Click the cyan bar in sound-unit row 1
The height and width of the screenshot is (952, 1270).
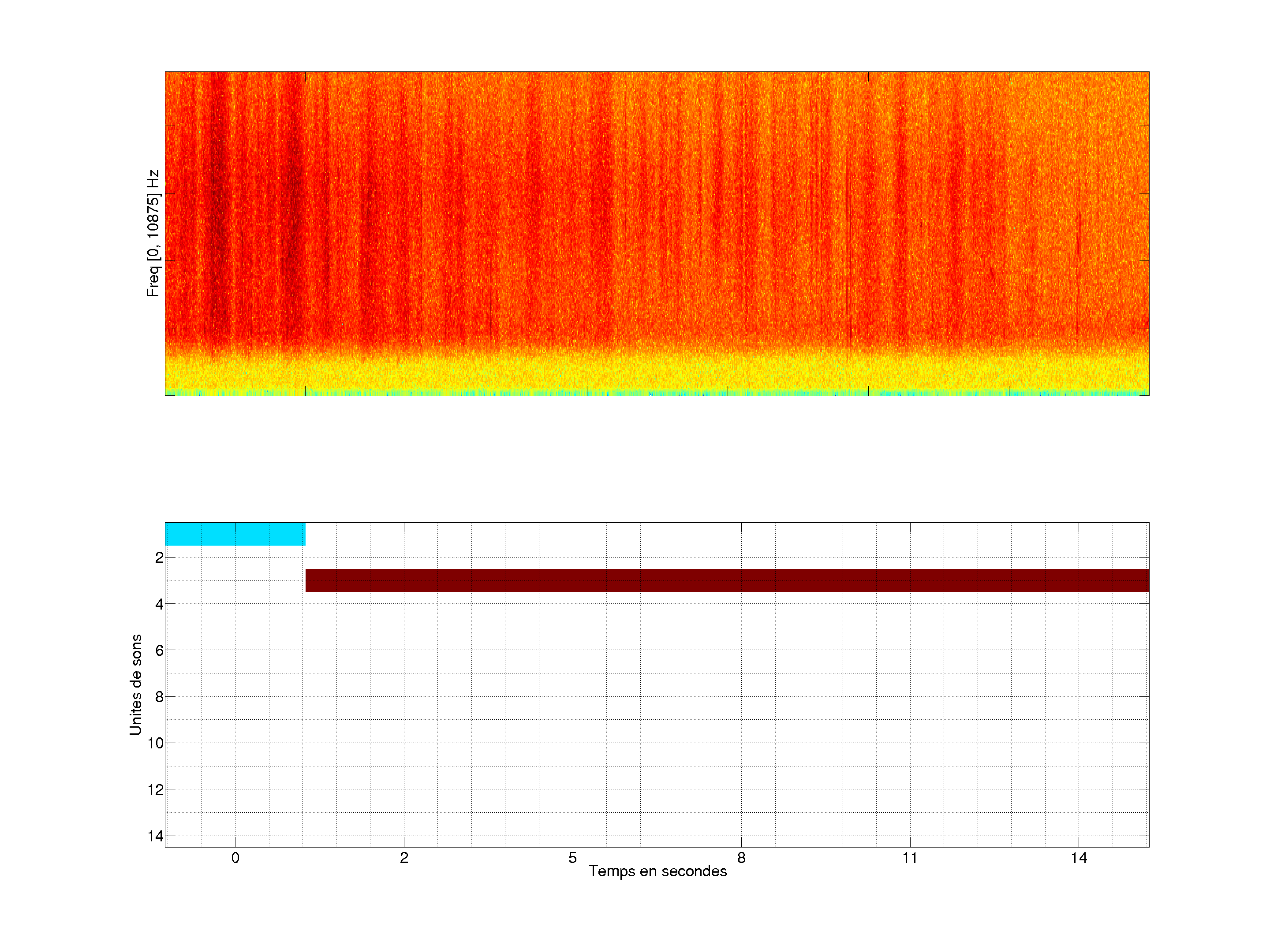[235, 534]
